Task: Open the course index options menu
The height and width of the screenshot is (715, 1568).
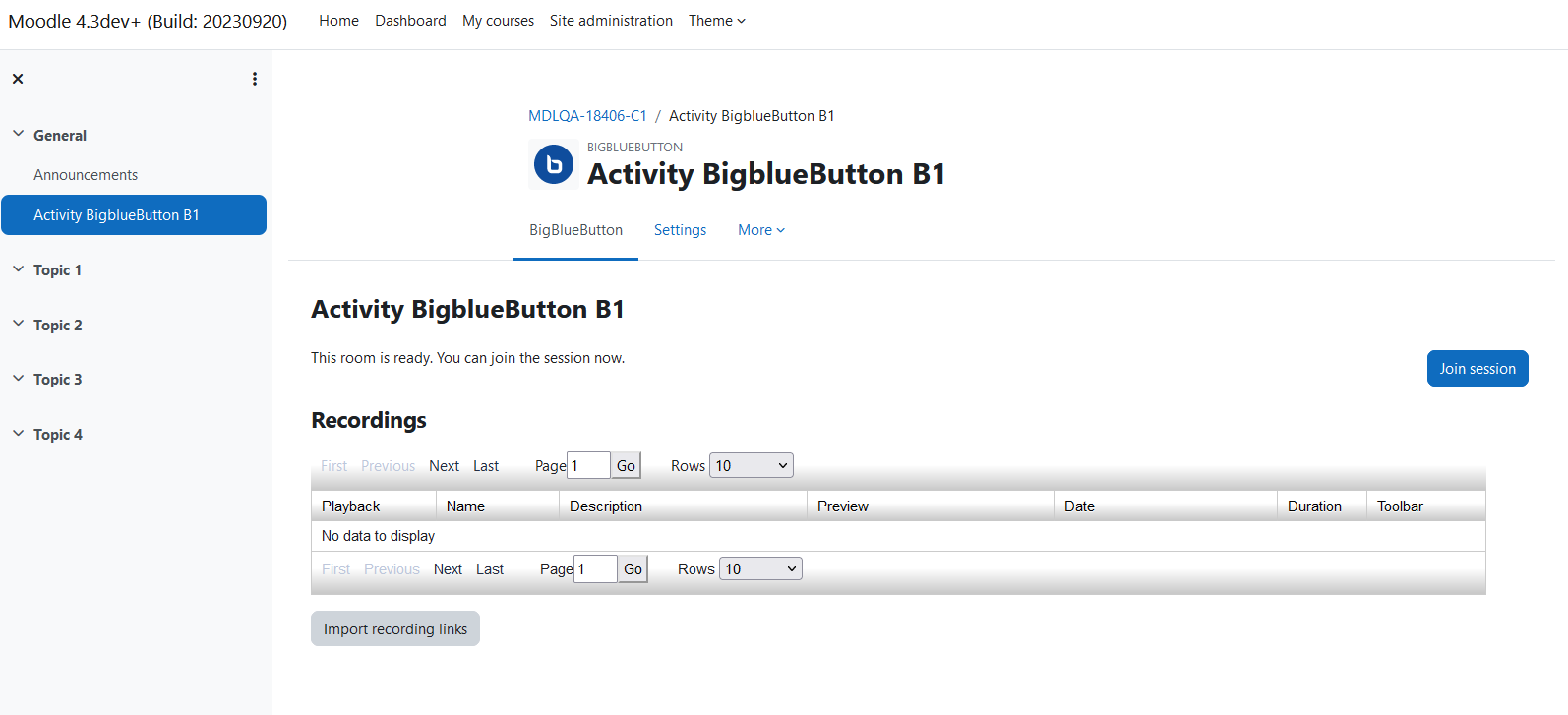Action: (255, 79)
